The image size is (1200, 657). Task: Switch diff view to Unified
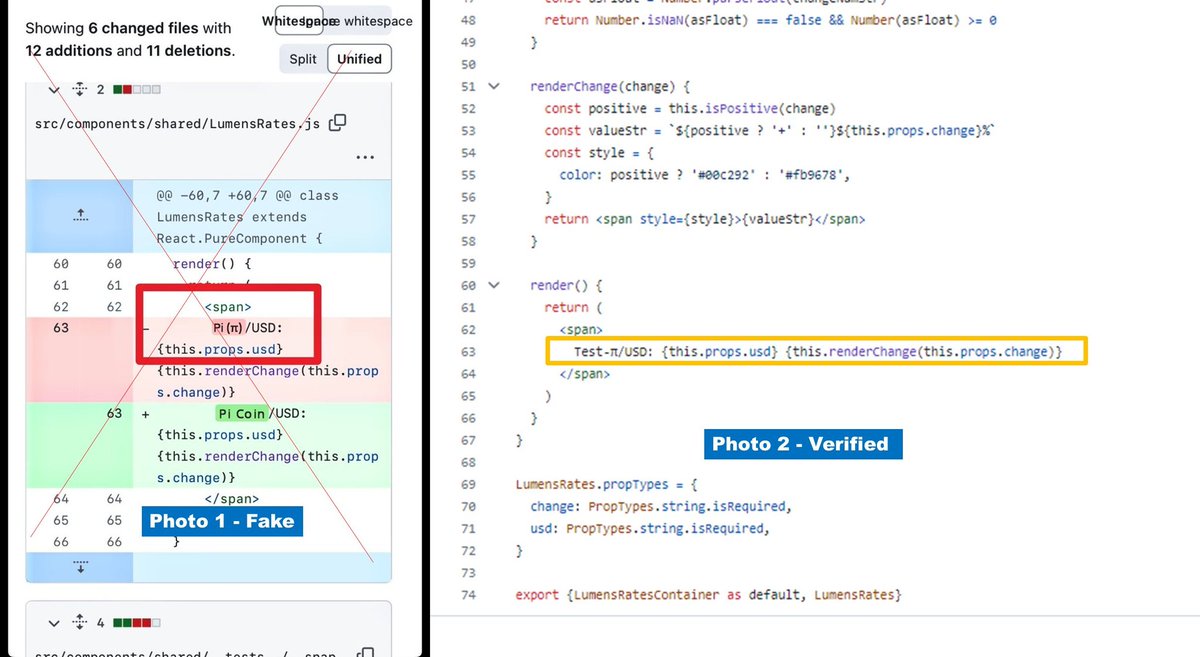(x=359, y=59)
